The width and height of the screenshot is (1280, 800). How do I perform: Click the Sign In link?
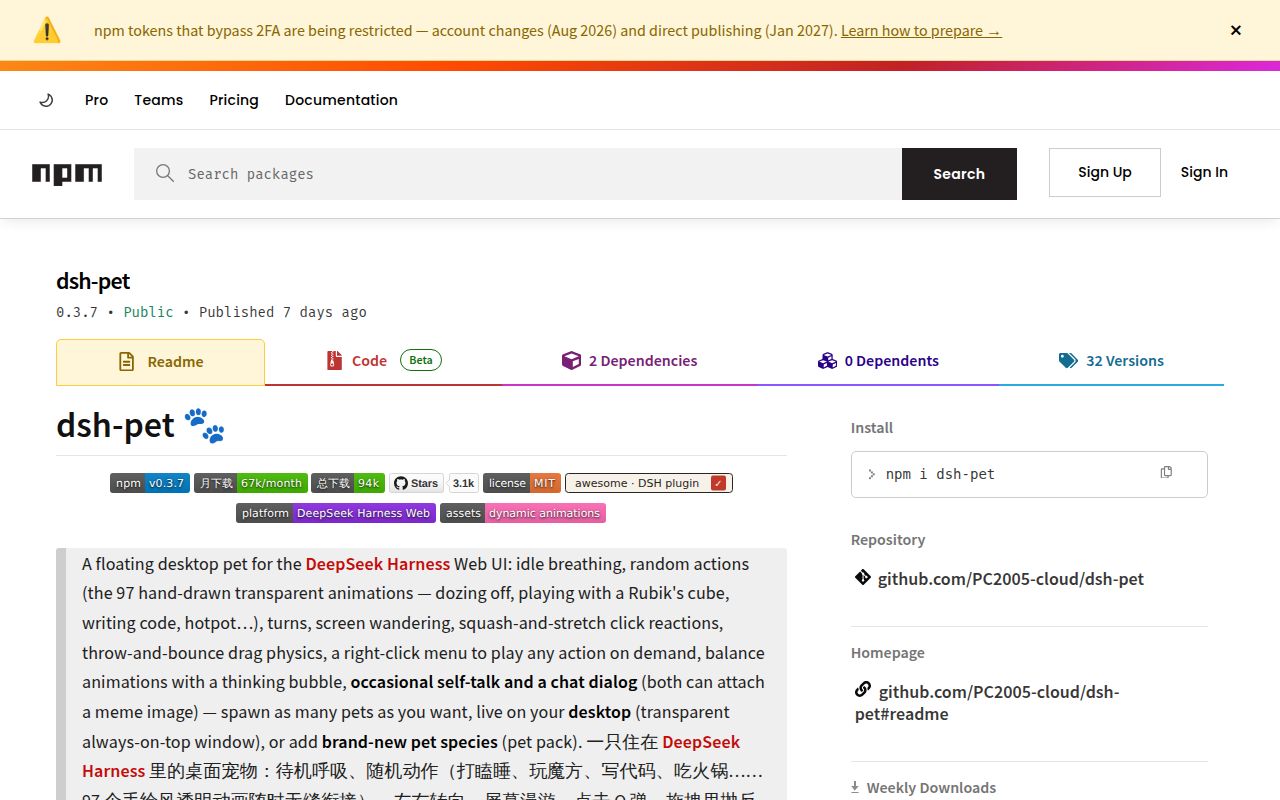[x=1204, y=172]
